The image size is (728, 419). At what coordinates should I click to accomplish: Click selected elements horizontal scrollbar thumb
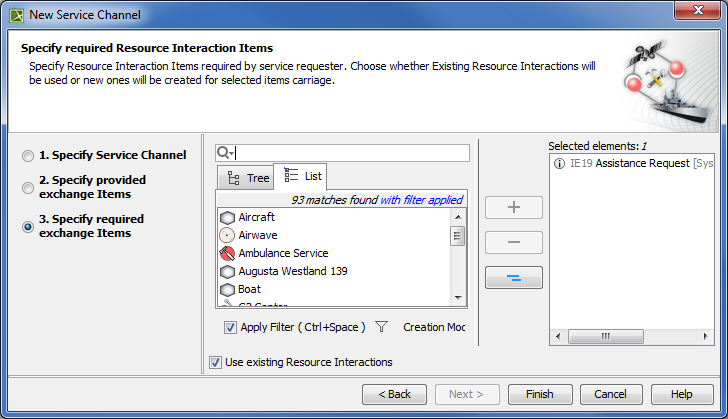coord(606,336)
